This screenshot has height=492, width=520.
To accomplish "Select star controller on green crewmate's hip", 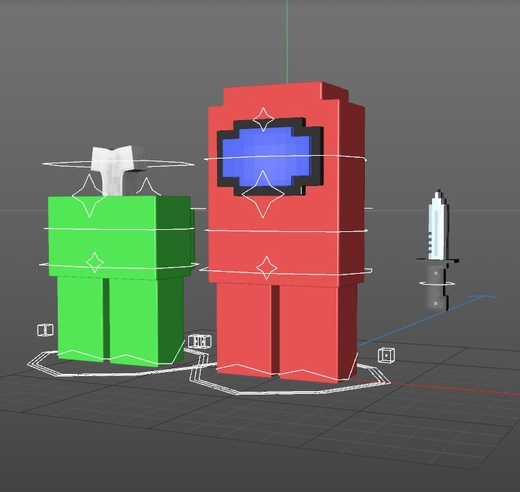I will click(94, 263).
